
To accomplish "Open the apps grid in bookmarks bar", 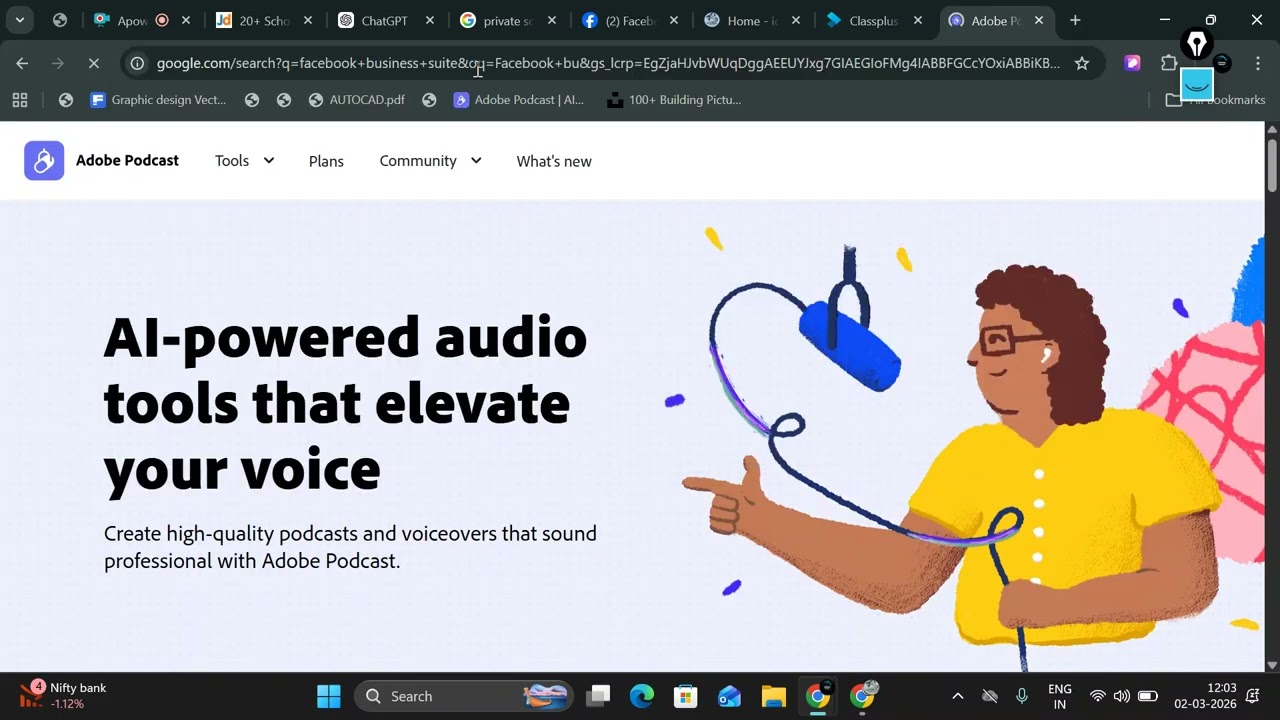I will [x=20, y=100].
